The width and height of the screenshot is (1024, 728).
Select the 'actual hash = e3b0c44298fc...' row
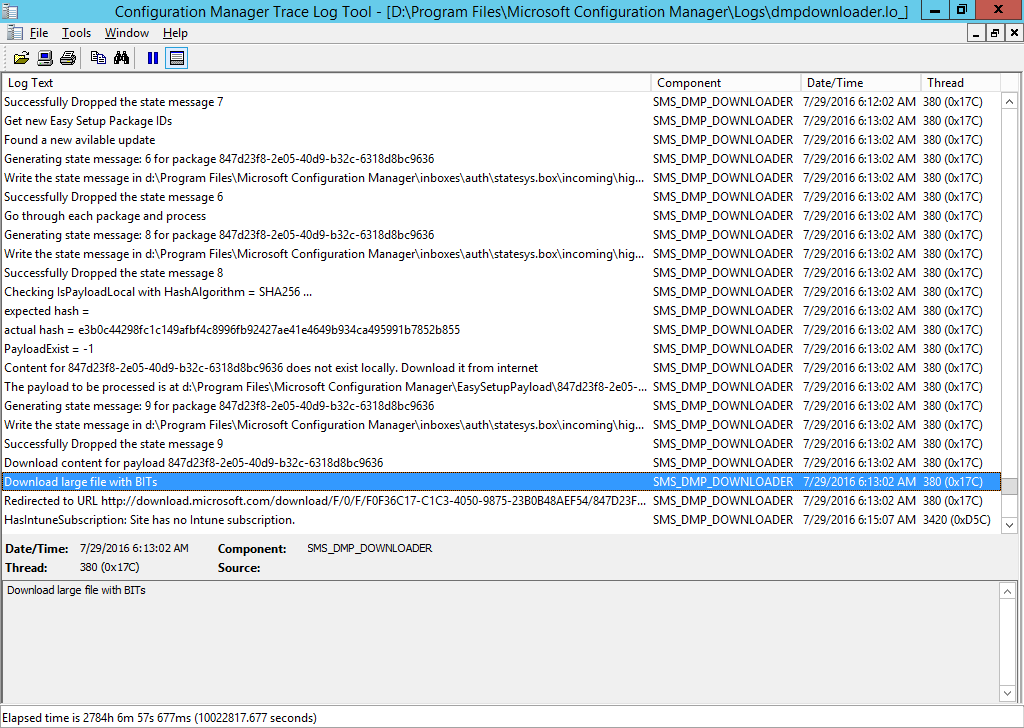coord(501,330)
